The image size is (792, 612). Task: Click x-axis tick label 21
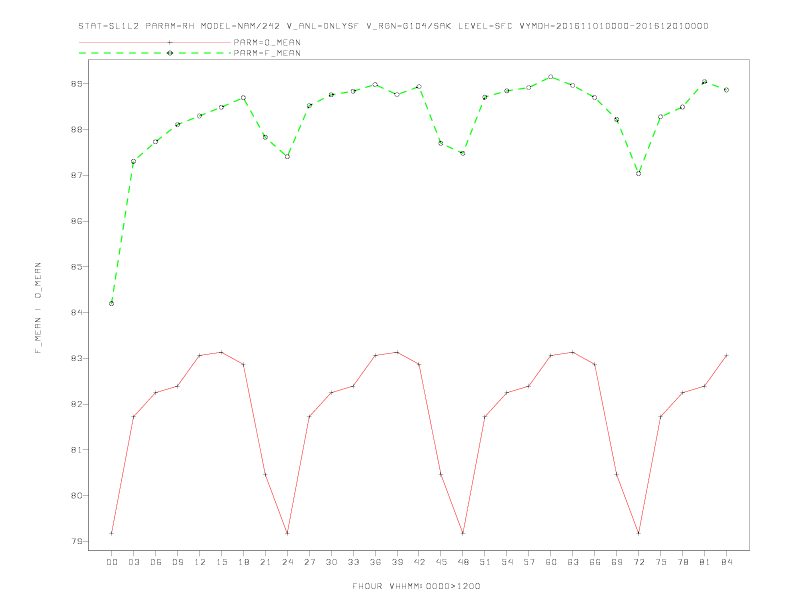[265, 562]
